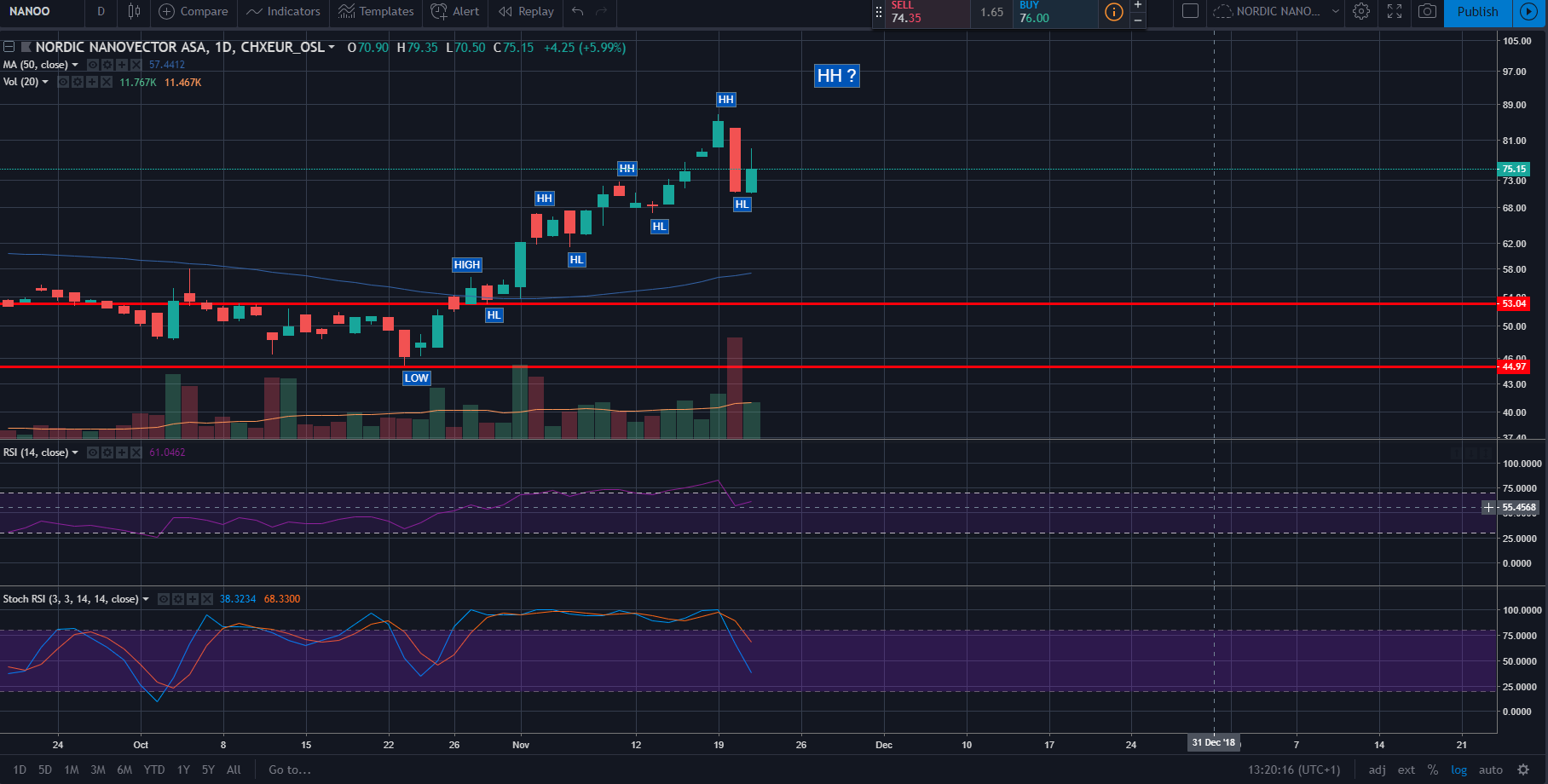
Task: Open the Indicators menu
Action: [283, 11]
